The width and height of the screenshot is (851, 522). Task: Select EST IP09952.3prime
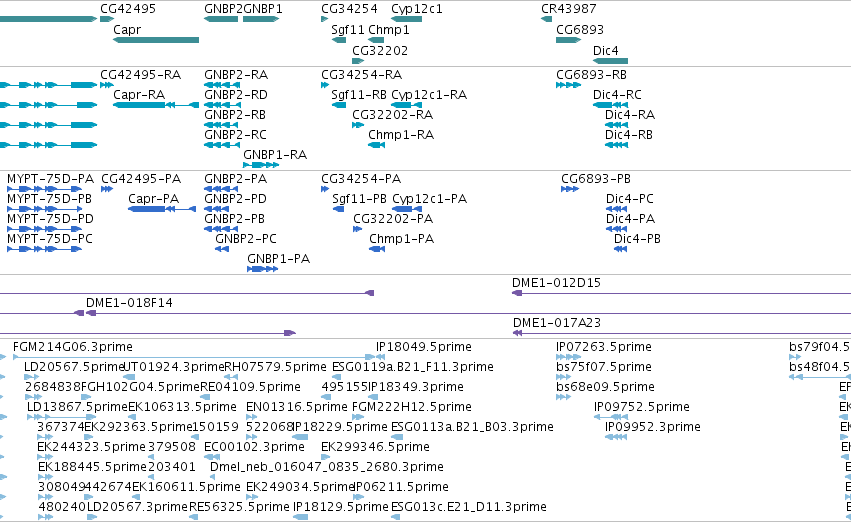653,428
